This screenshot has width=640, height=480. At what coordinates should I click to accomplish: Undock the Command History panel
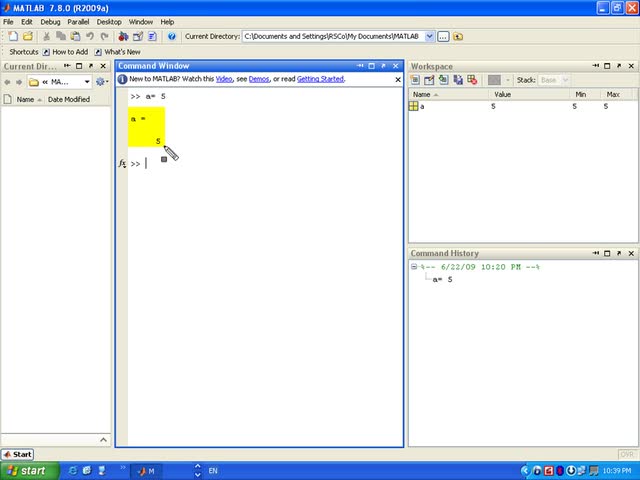tap(619, 253)
